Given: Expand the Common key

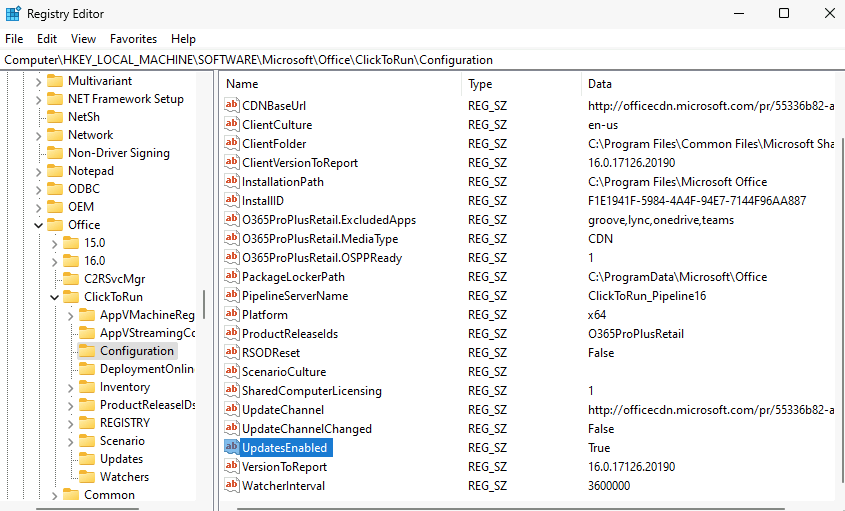Looking at the screenshot, I should (54, 495).
